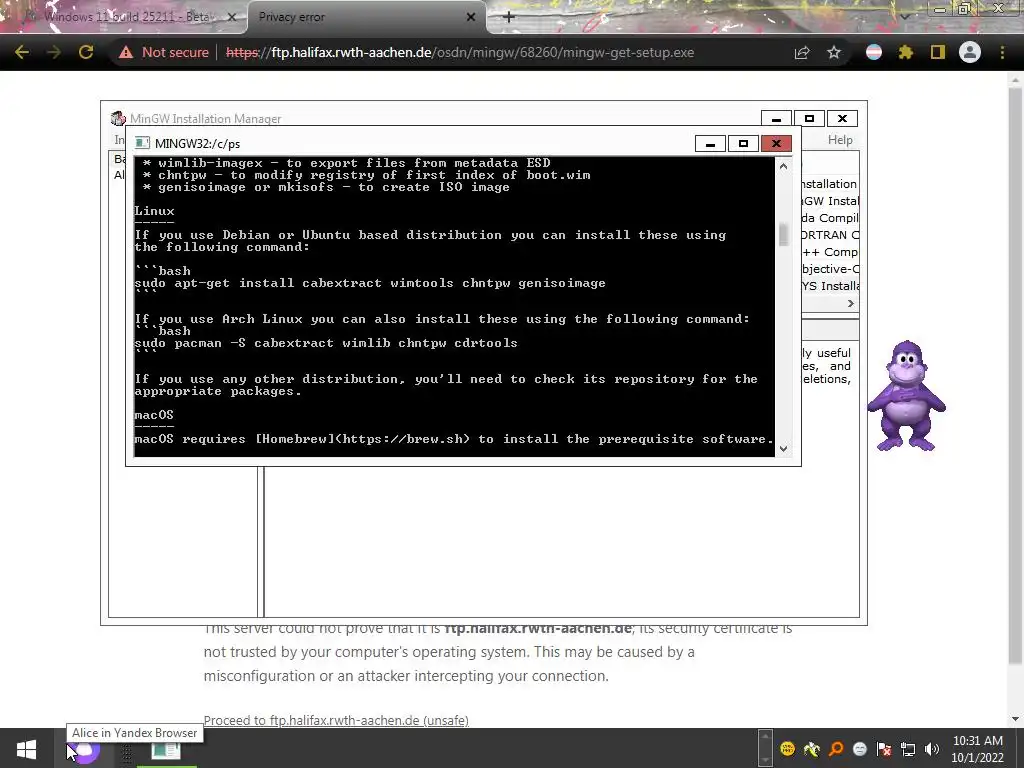Click the right arrow in MinGW package list scrollbar
The width and height of the screenshot is (1024, 768).
850,303
